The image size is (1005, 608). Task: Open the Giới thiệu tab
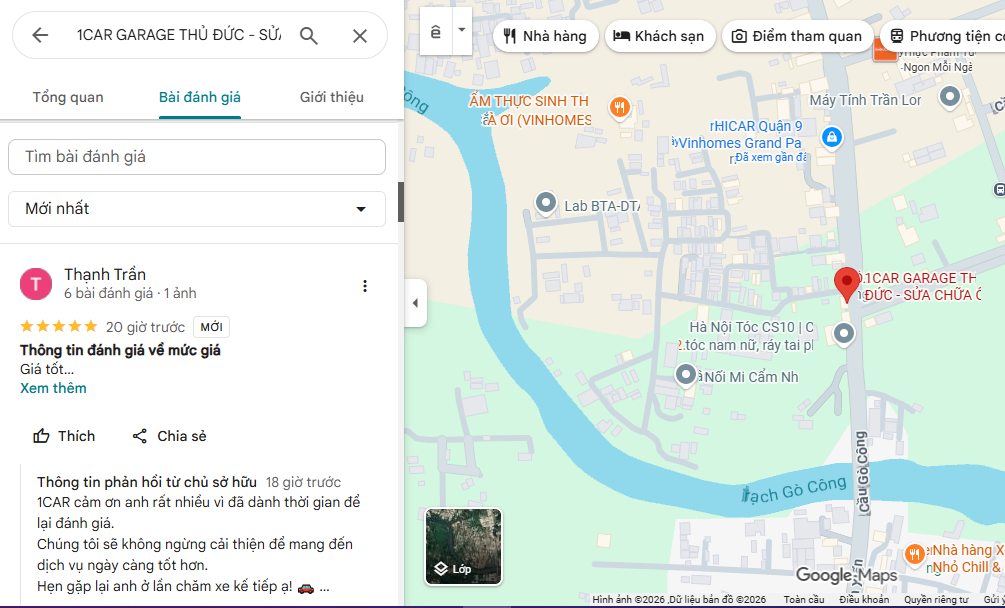(x=331, y=97)
